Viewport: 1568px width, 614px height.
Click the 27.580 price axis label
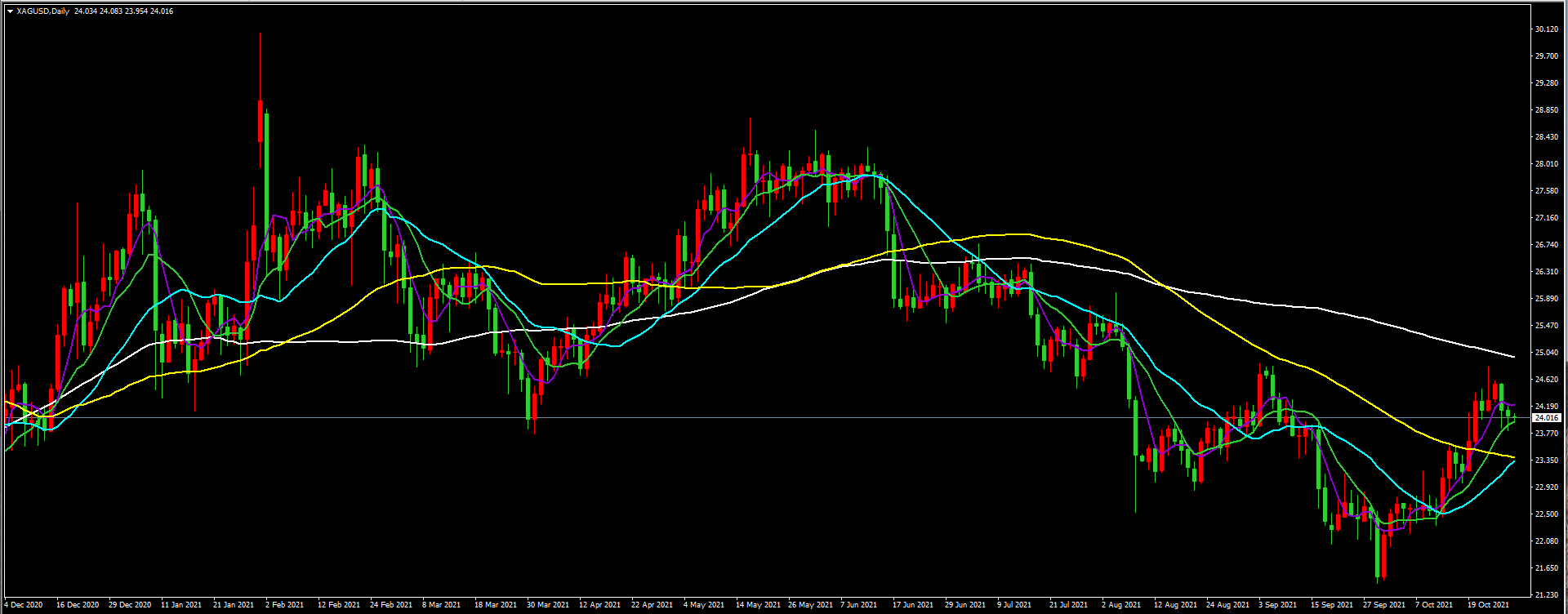coord(1545,191)
